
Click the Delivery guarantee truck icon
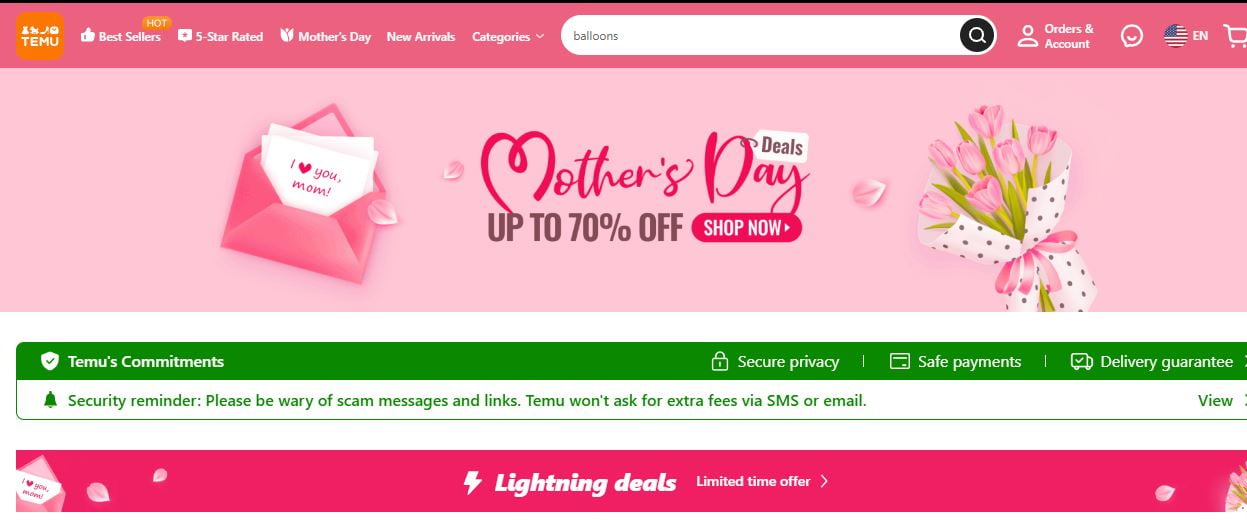[x=1081, y=361]
